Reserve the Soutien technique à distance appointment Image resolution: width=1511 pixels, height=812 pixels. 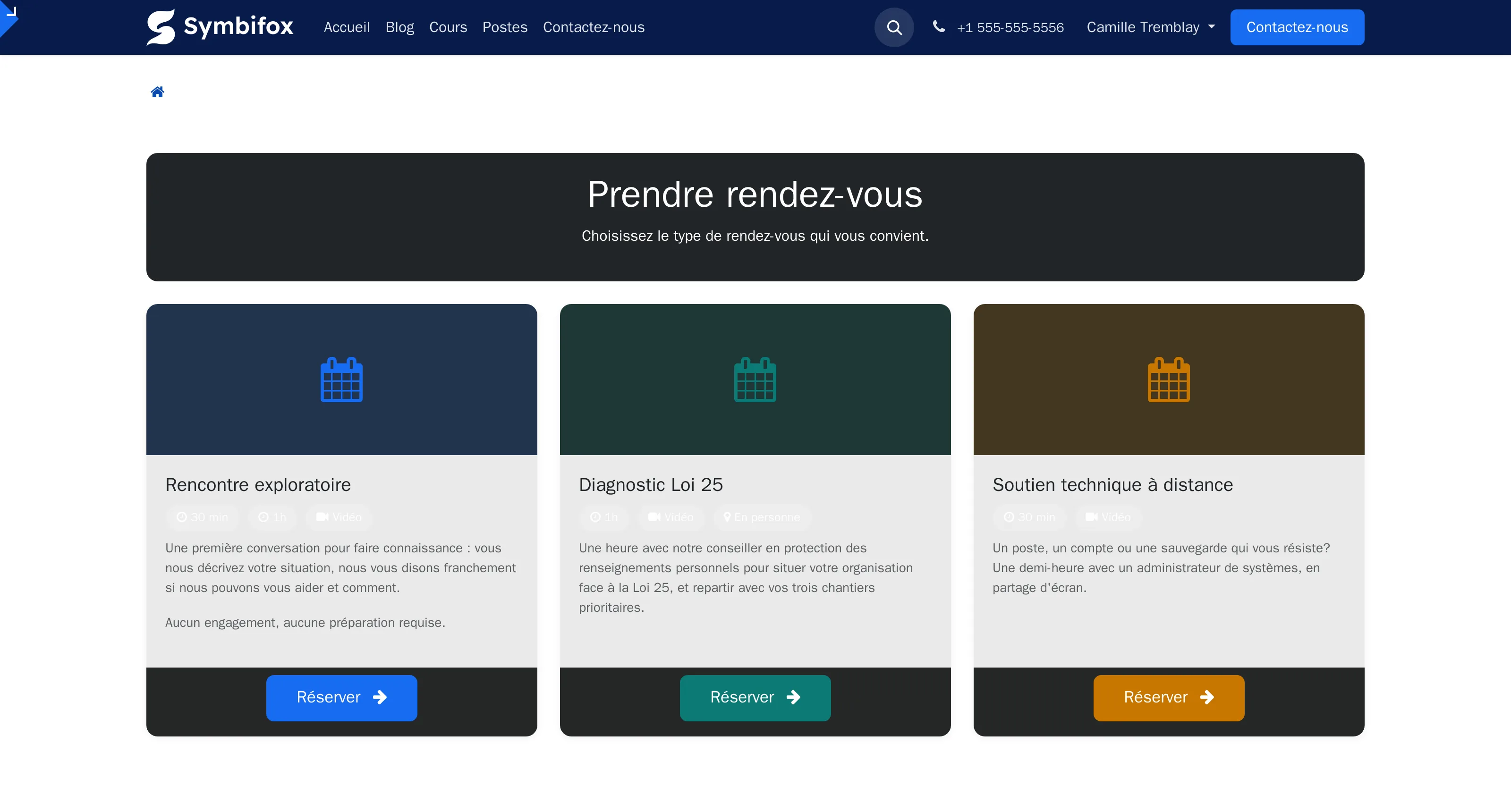pos(1169,697)
